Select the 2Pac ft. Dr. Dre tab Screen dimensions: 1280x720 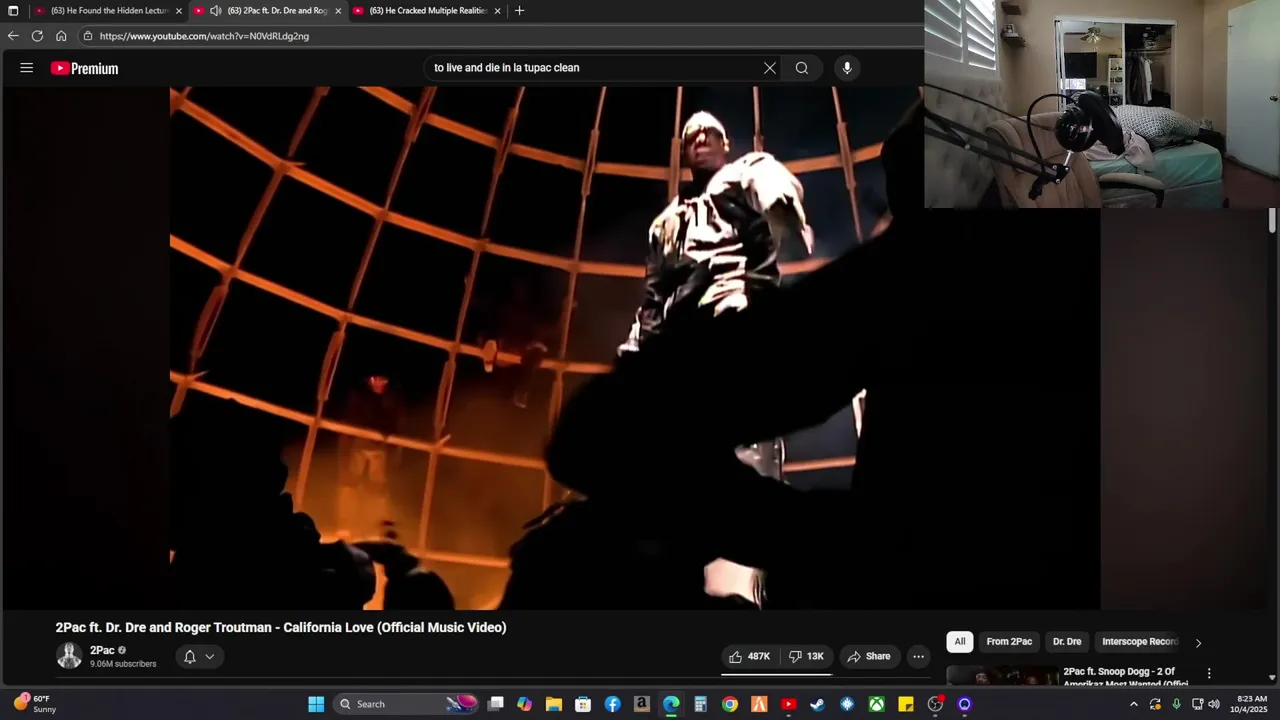[267, 11]
